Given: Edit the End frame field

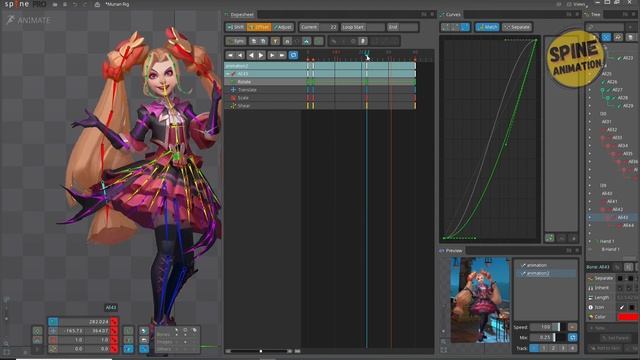Looking at the screenshot, I should tap(402, 27).
